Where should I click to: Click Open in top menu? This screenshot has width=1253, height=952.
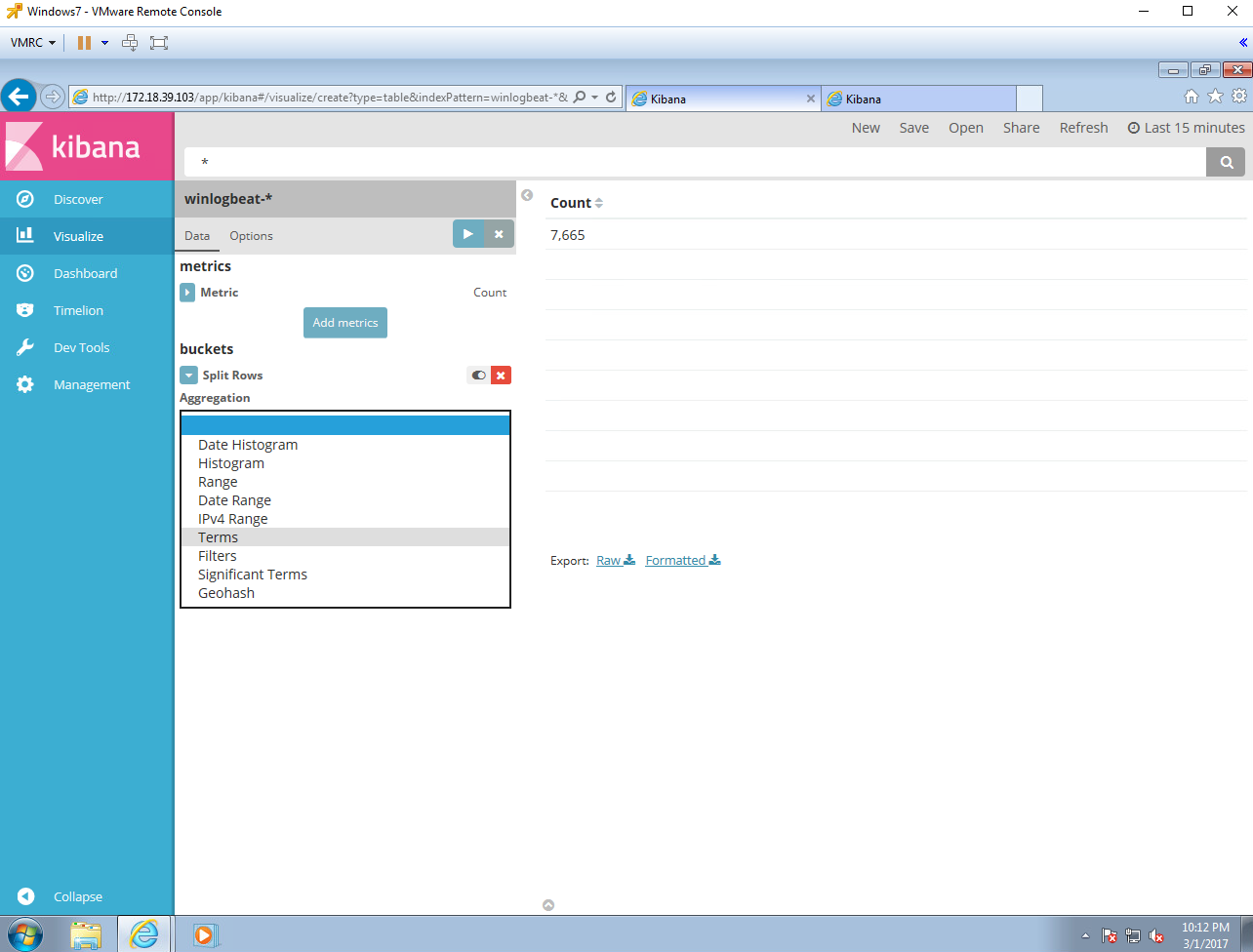966,128
